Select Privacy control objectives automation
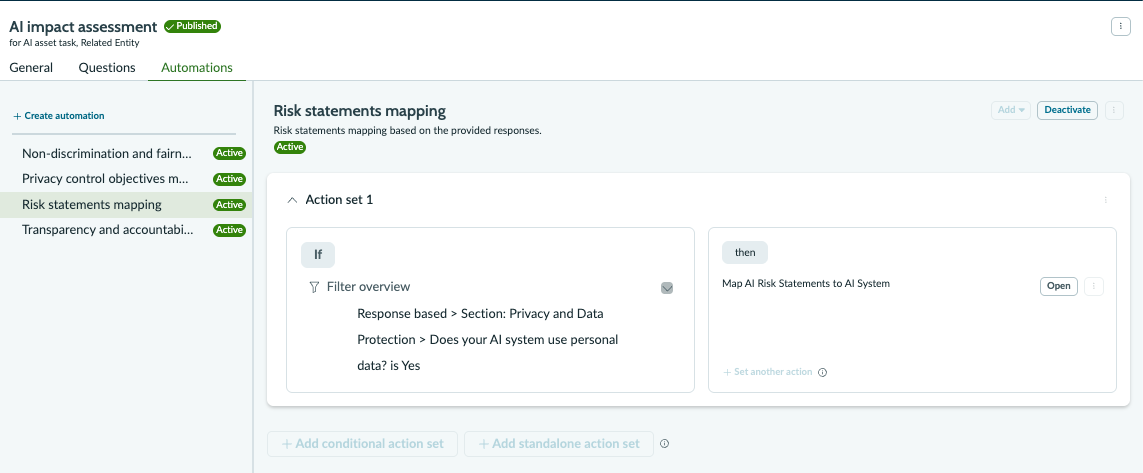The image size is (1143, 473). [127, 179]
